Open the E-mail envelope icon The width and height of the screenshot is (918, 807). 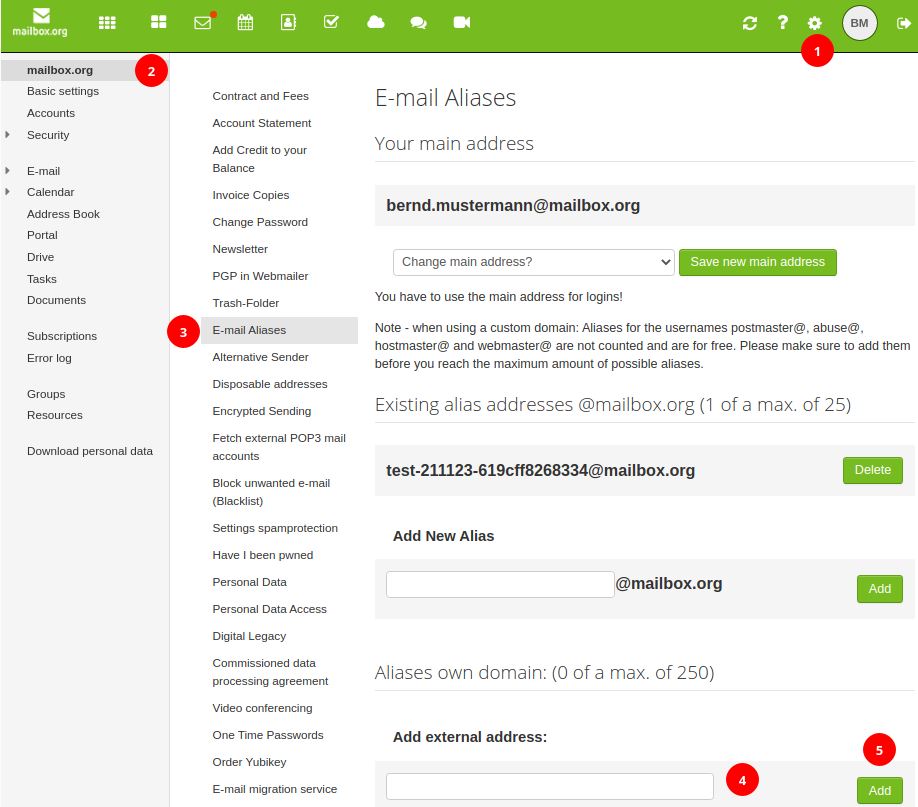click(203, 22)
